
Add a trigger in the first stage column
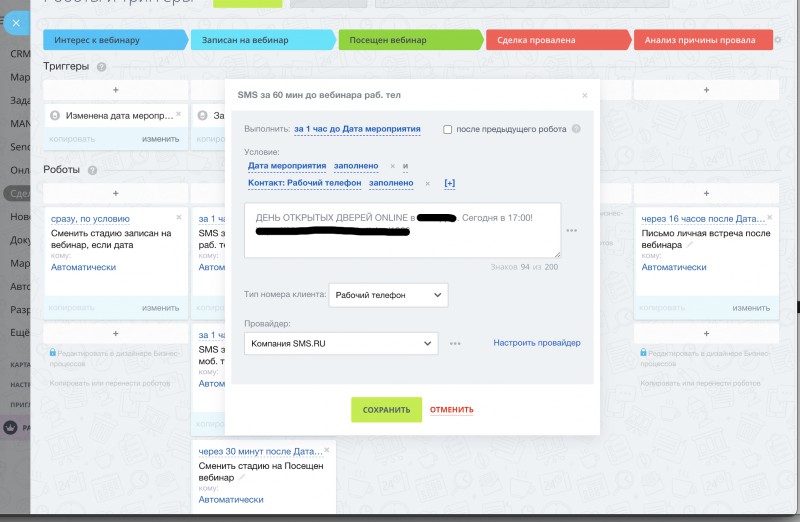coord(116,90)
